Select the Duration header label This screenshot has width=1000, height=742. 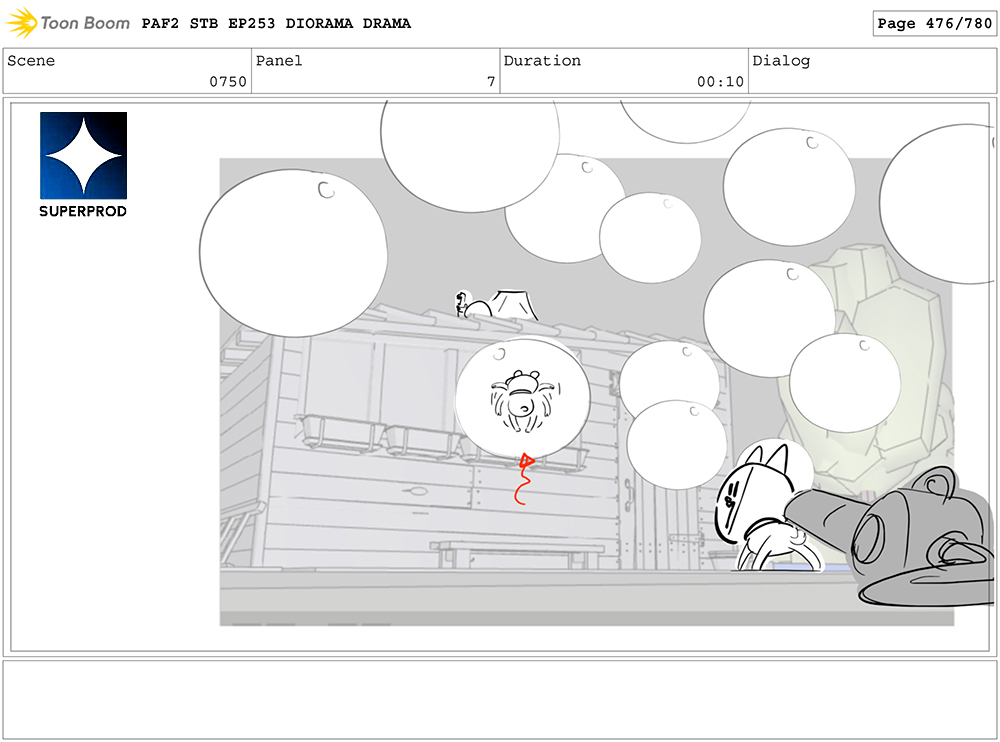coord(542,61)
